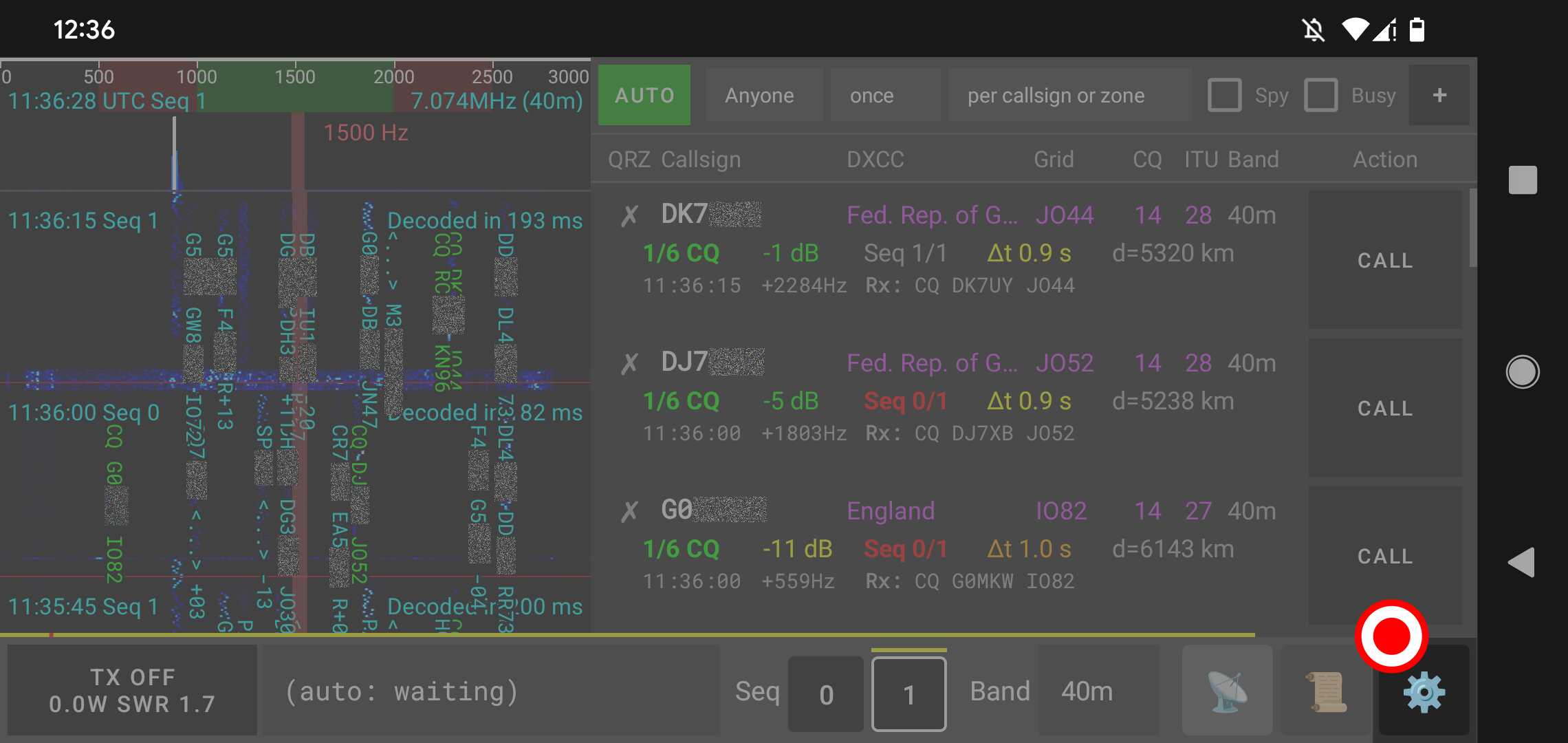Tap the satellite dish rig icon
The image size is (1568, 743).
1228,691
